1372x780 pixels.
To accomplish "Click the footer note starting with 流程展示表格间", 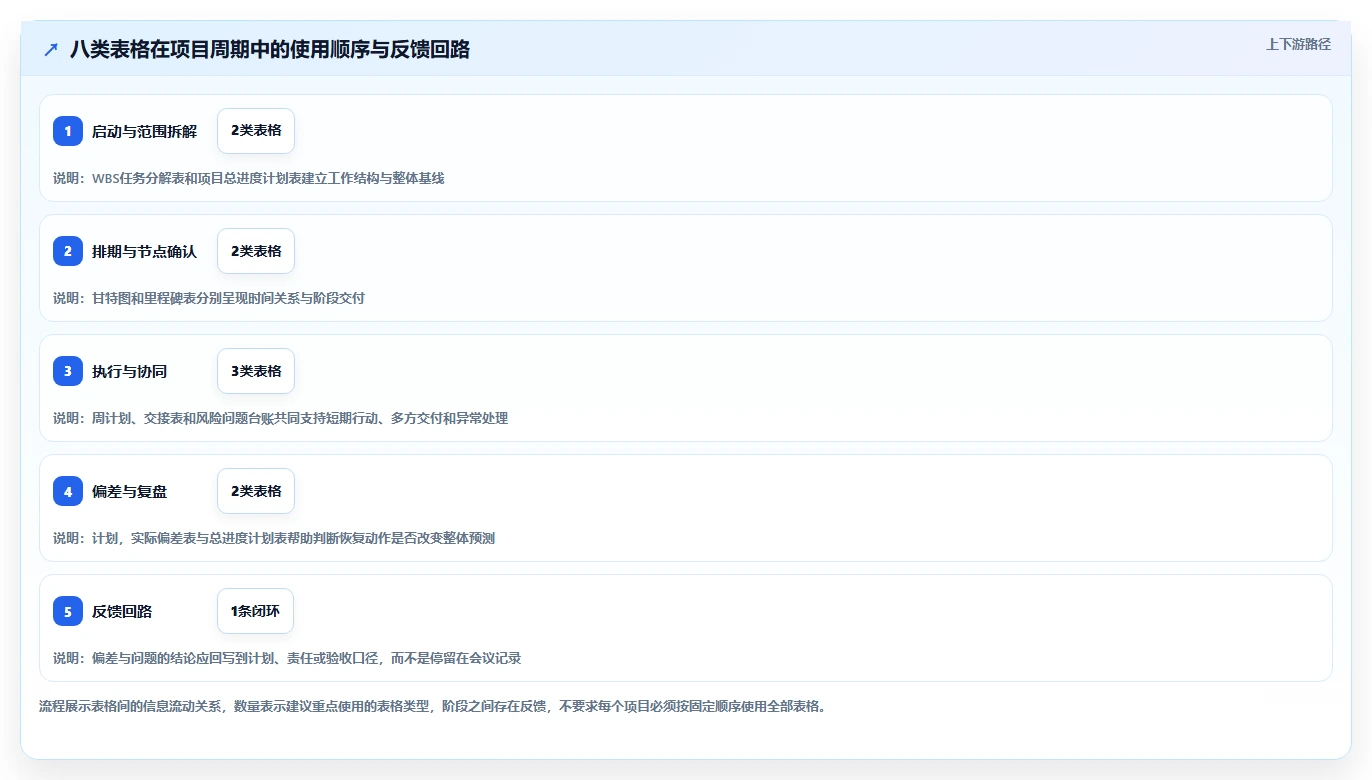I will pos(432,706).
